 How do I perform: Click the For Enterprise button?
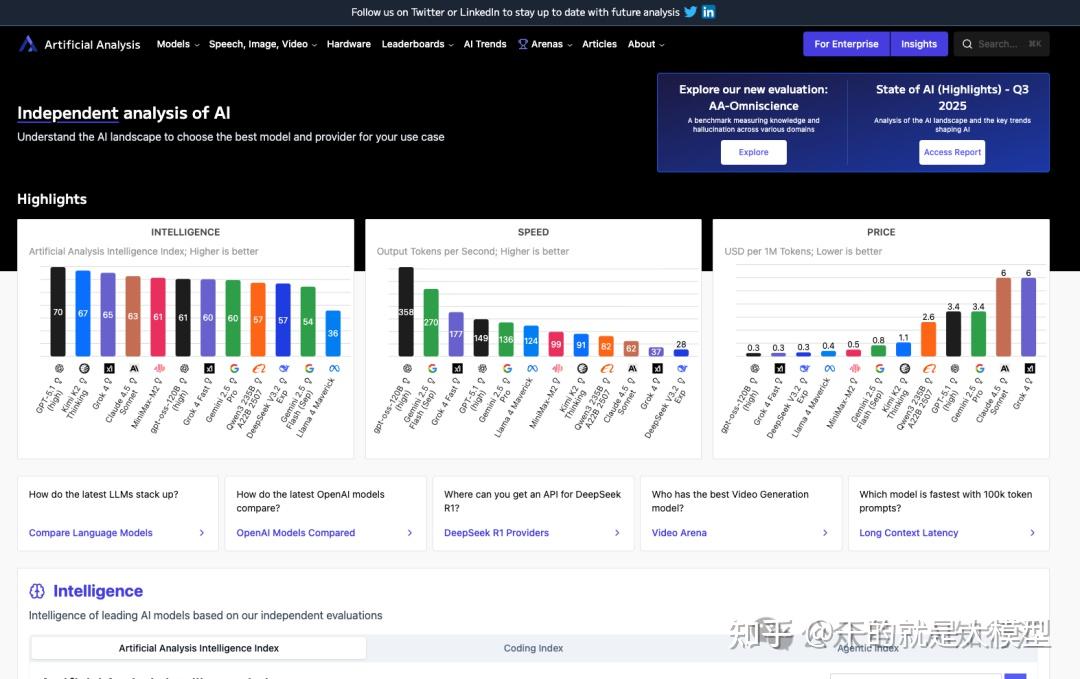pyautogui.click(x=847, y=44)
